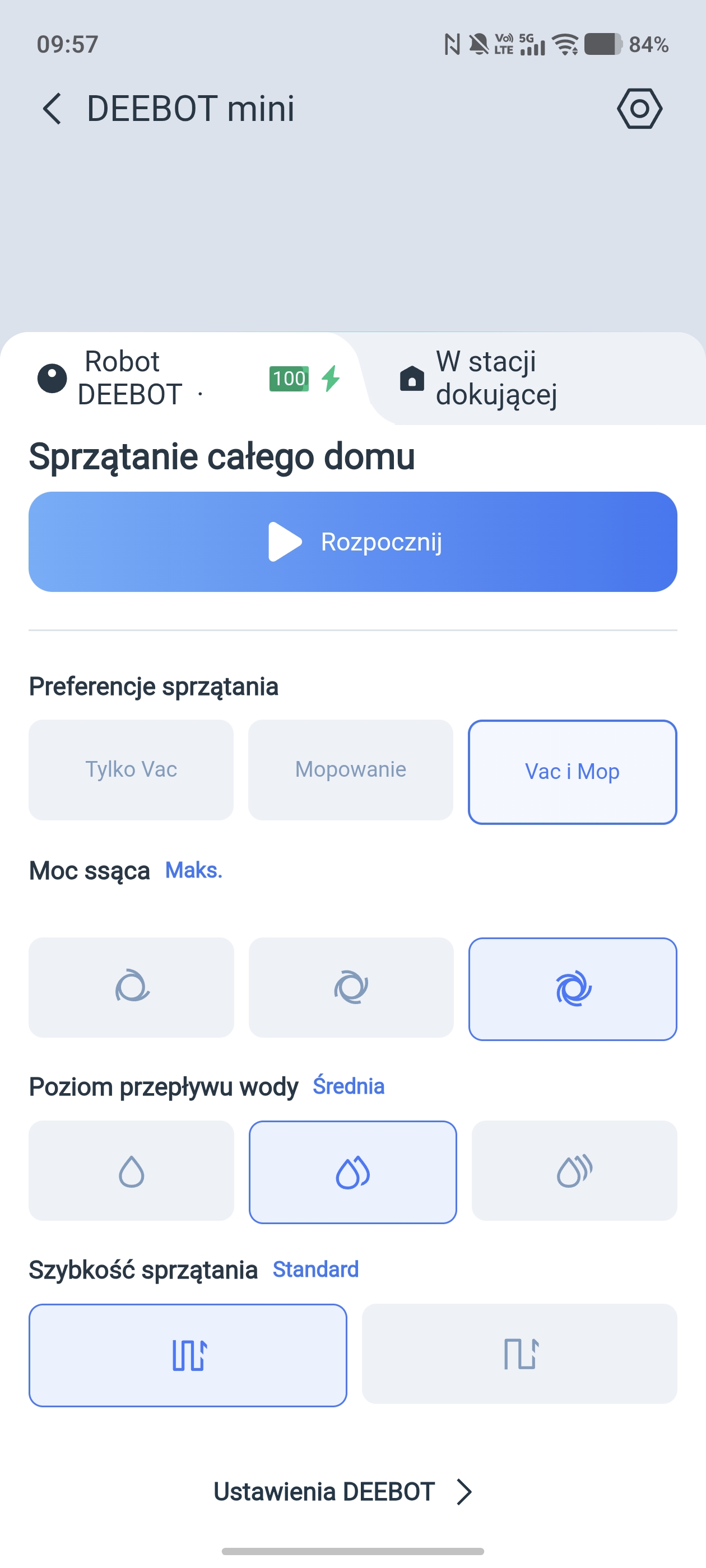Open the Ustawienia DEEBOT link
Screen dimensions: 706x1568
pyautogui.click(x=324, y=1491)
